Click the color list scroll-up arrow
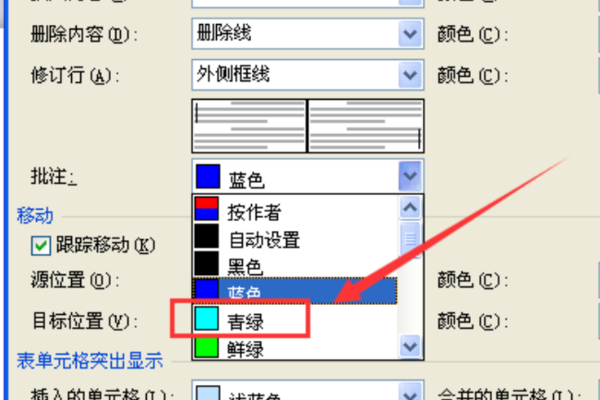This screenshot has height=400, width=600. (x=410, y=207)
